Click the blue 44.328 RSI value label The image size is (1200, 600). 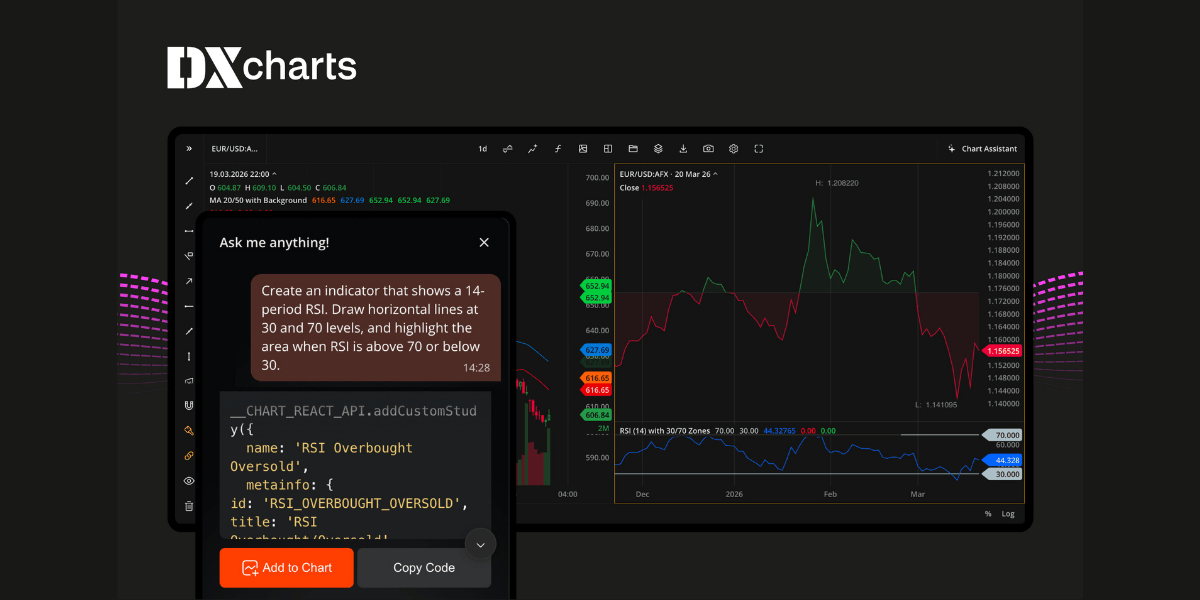[1003, 460]
